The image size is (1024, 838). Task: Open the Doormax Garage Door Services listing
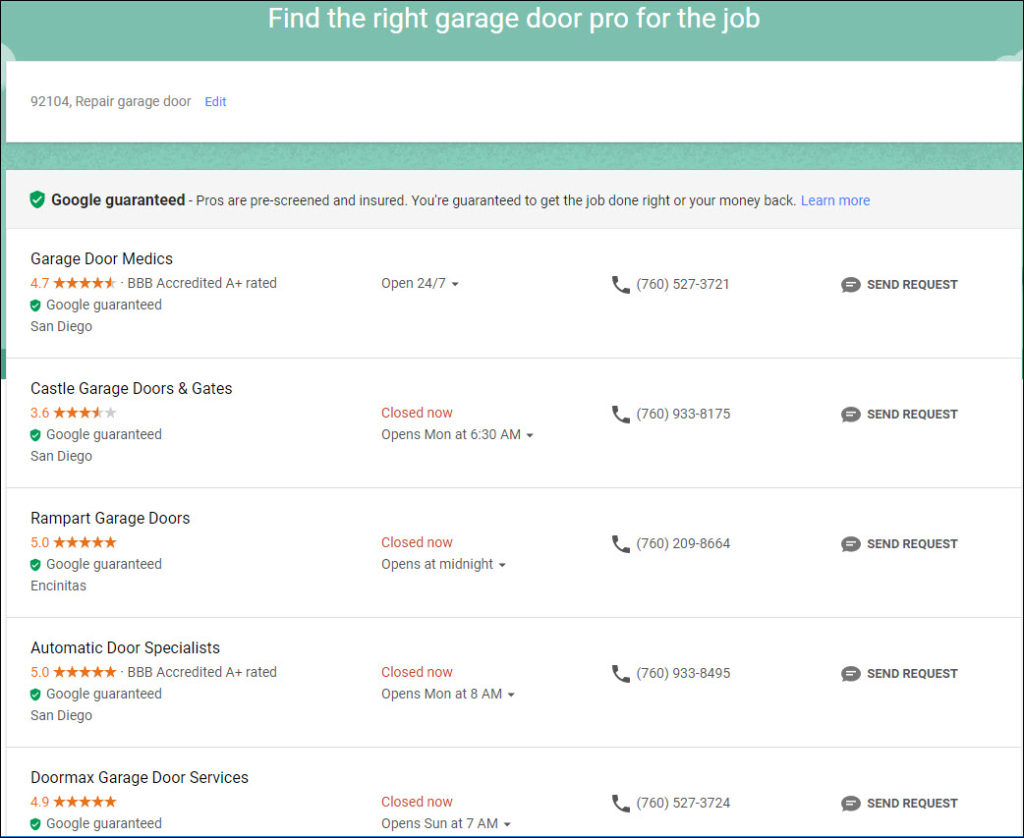(x=139, y=777)
